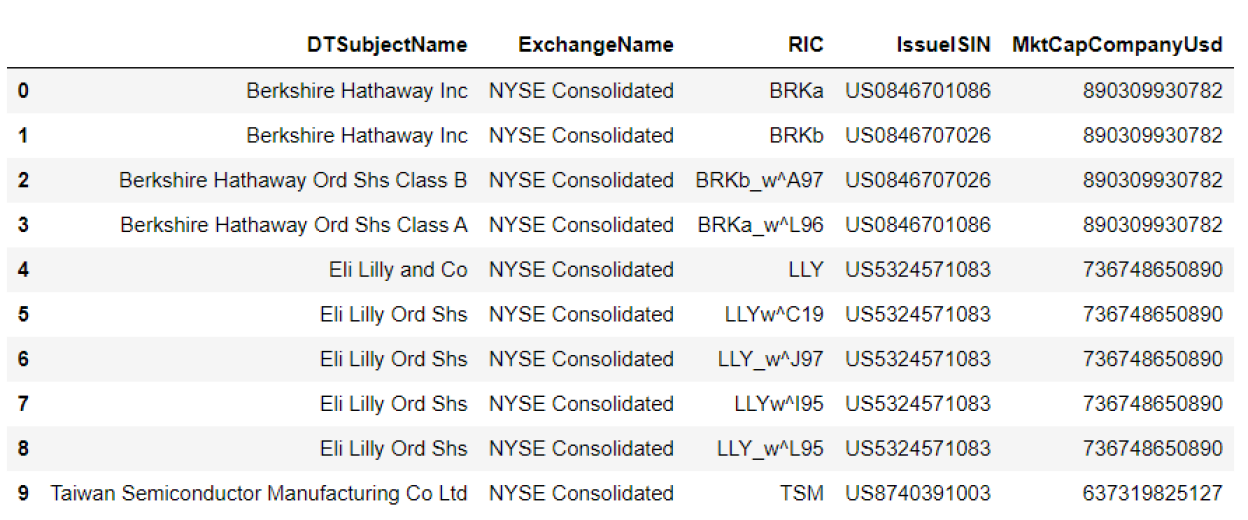Select Taiwan Semiconductor Manufacturing Co Ltd cell
Image resolution: width=1248 pixels, height=520 pixels.
[x=259, y=494]
